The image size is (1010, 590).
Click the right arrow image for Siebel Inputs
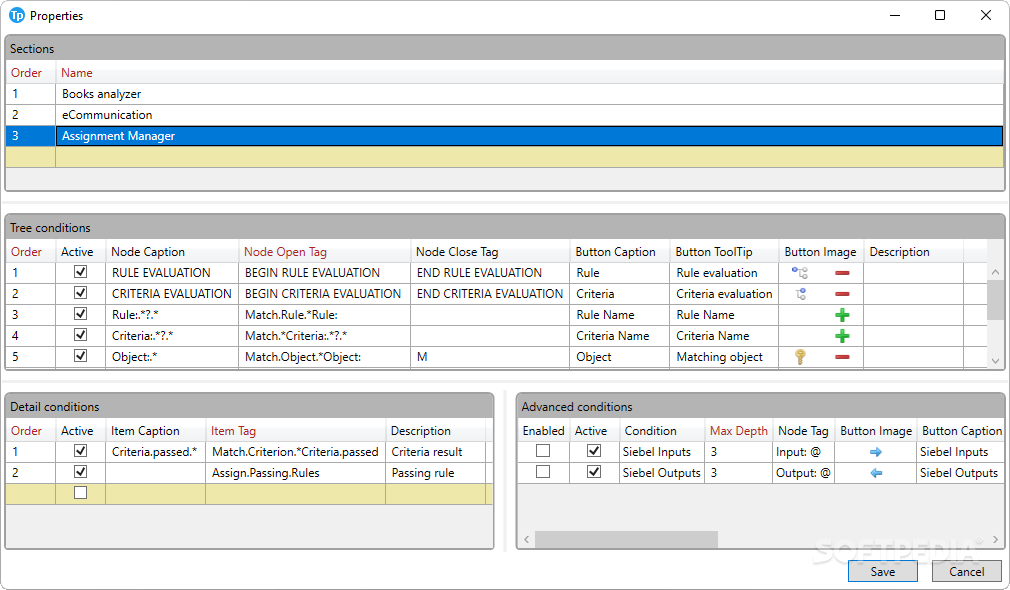tap(875, 452)
